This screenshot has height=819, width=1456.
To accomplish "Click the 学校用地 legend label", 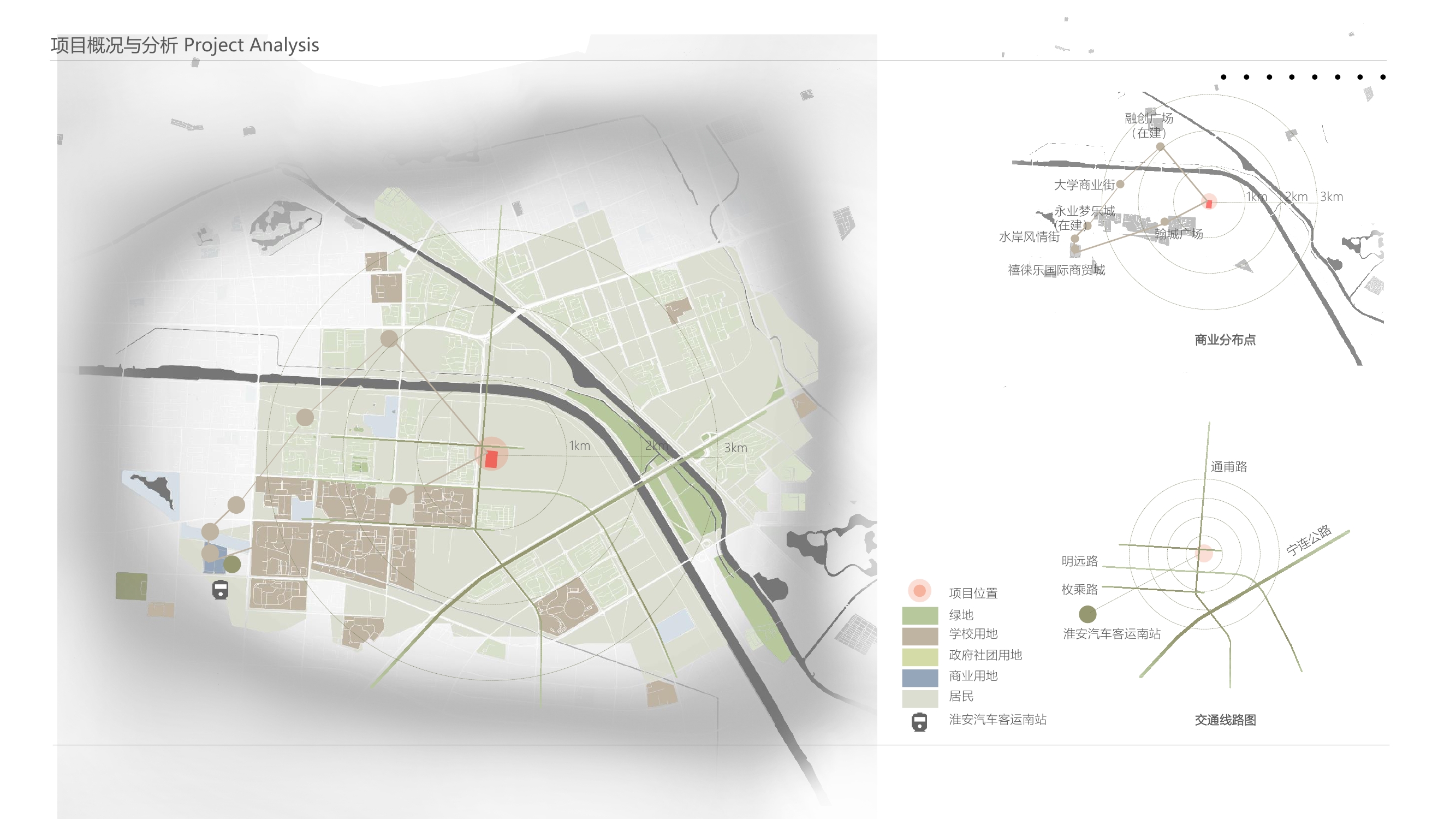I will tap(973, 633).
